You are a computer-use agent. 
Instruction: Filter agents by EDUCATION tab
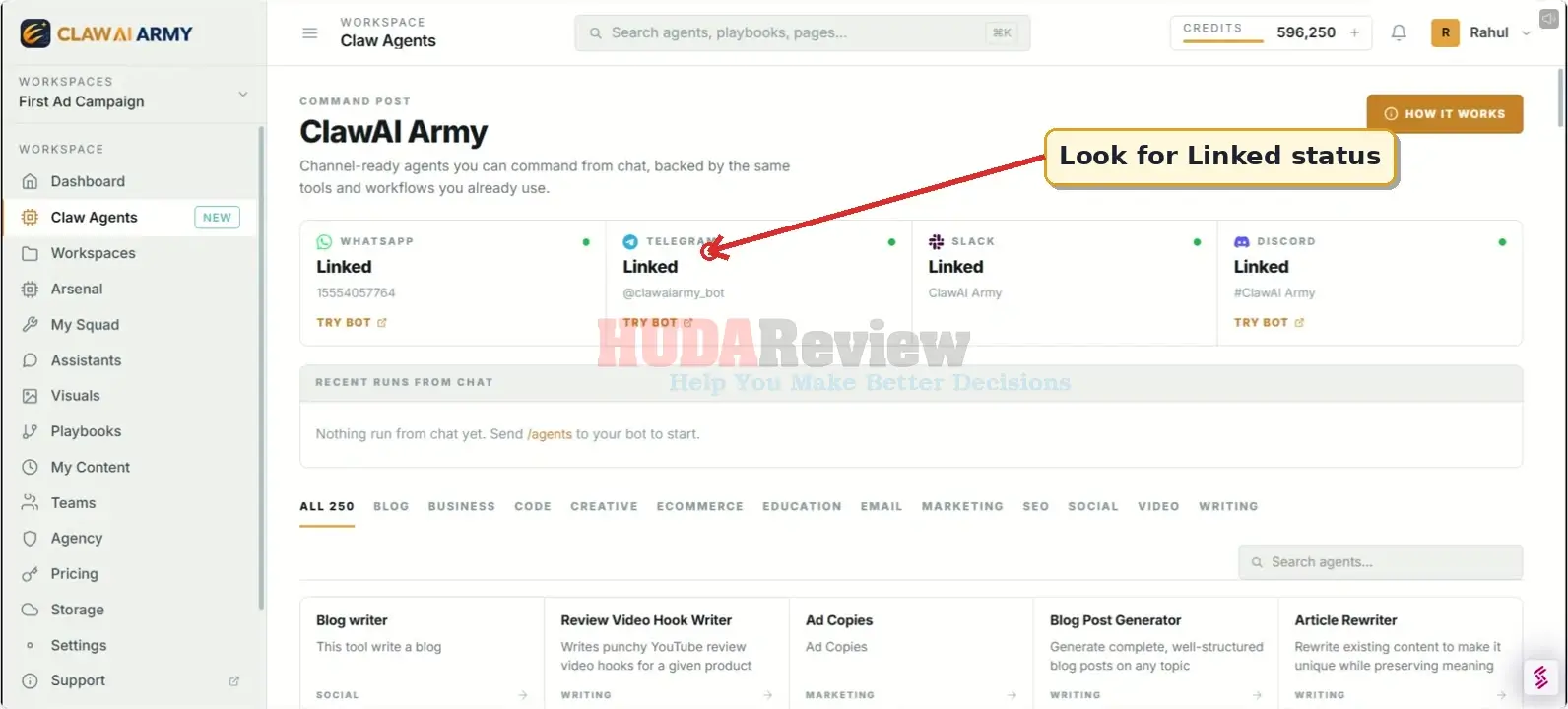pos(802,506)
